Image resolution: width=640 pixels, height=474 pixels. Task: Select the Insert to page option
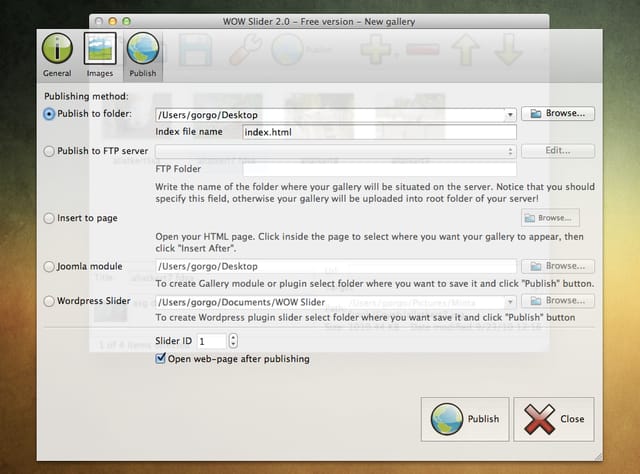tap(49, 218)
